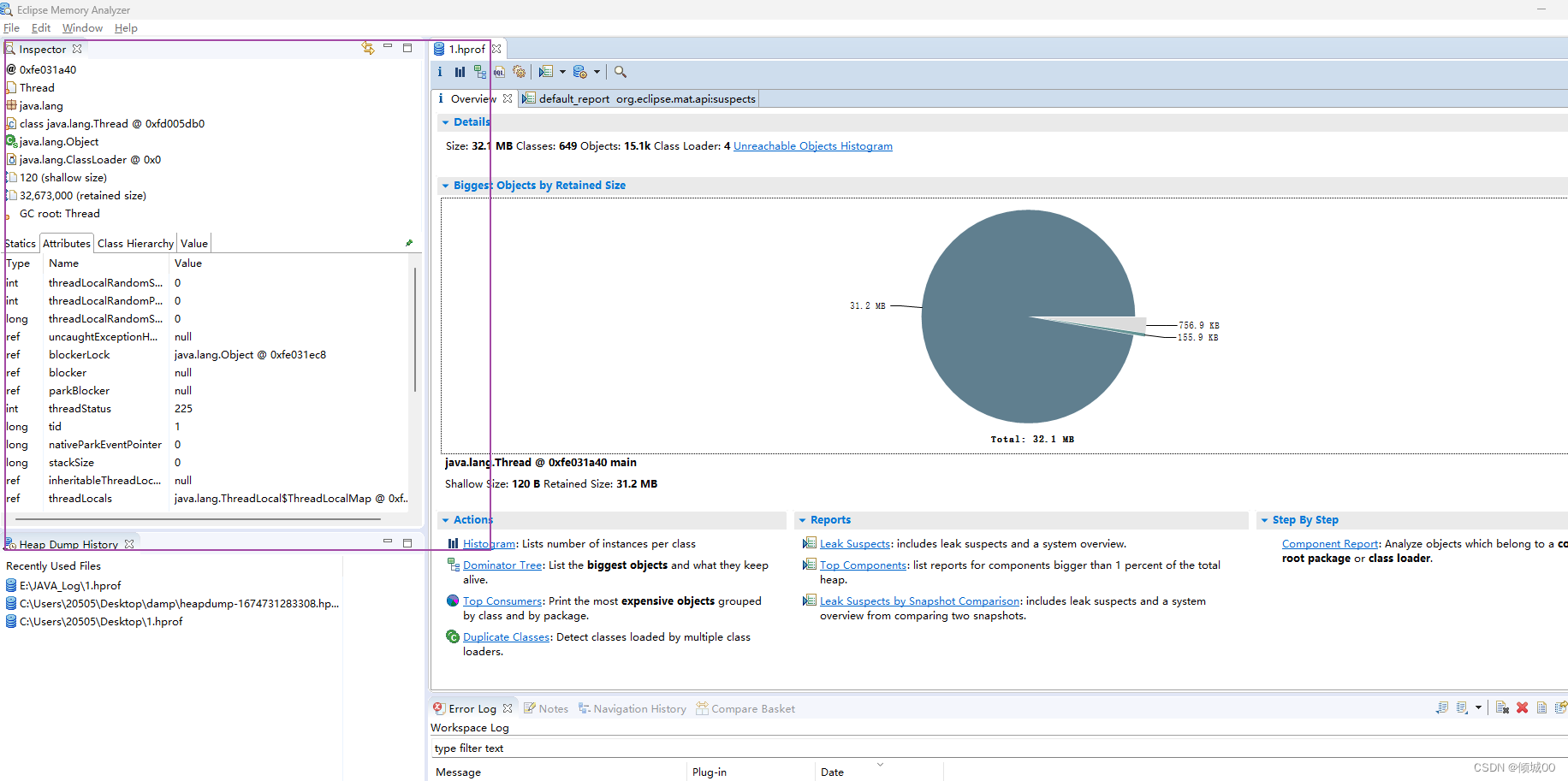Close the Inspector view tab
The height and width of the screenshot is (781, 1568).
77,49
